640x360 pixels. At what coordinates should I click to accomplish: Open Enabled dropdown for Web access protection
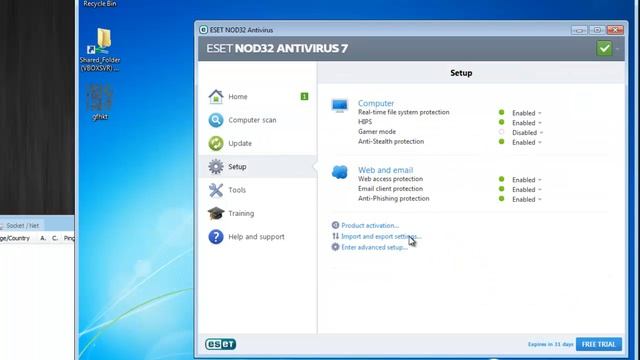tap(527, 180)
